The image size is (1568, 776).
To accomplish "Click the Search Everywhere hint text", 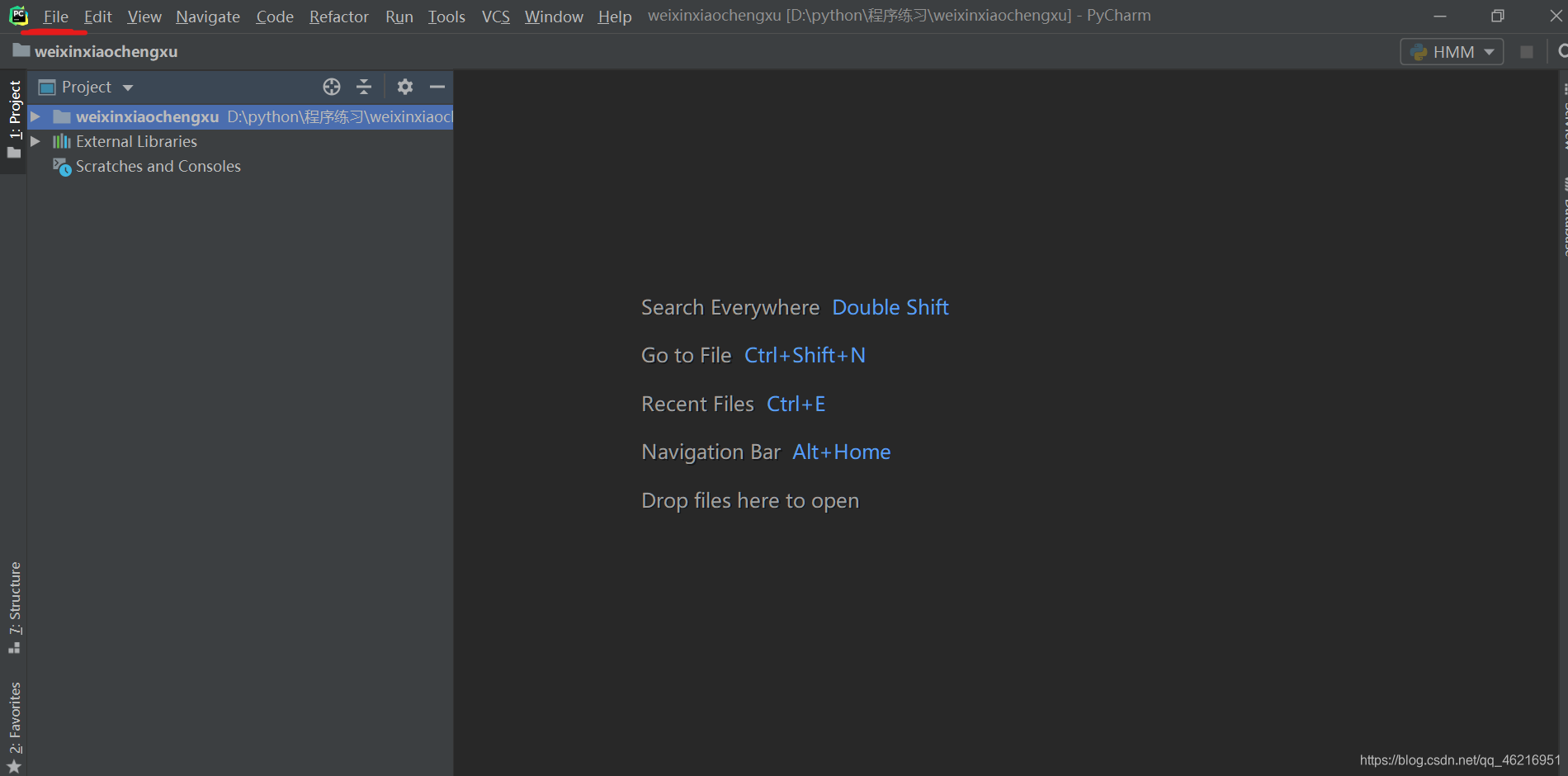I will (x=730, y=307).
